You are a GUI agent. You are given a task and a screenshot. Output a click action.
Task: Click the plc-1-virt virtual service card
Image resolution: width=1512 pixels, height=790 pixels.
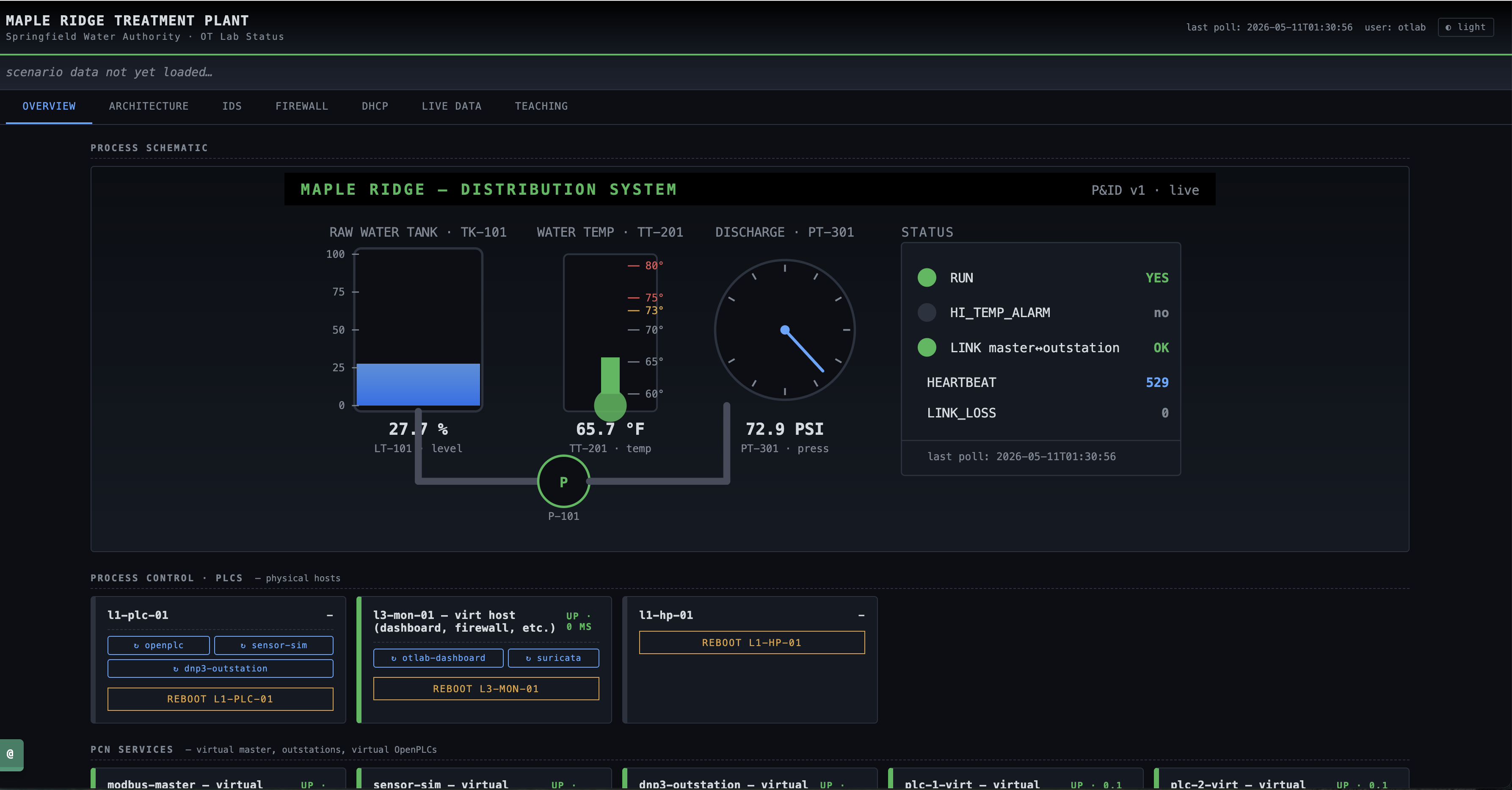click(1015, 779)
